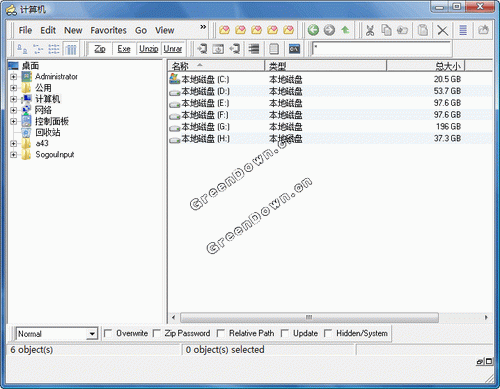500x389 pixels.
Task: Click the Delete X icon
Action: [x=443, y=30]
